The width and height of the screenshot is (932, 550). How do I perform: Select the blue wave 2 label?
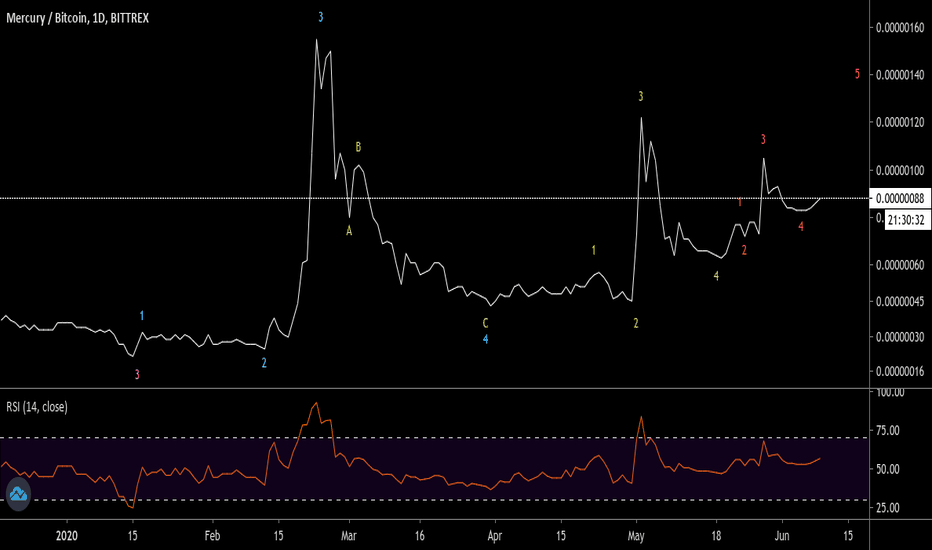(x=264, y=363)
